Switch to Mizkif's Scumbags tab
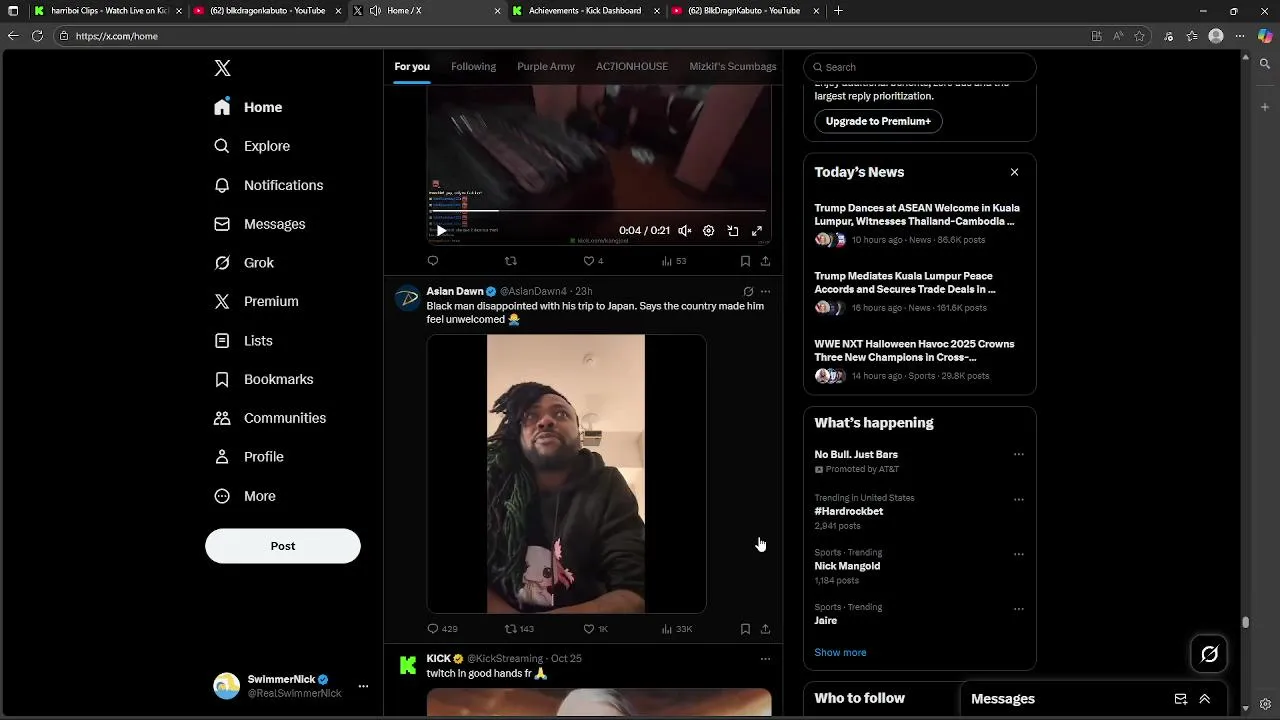Viewport: 1280px width, 720px height. (x=733, y=66)
